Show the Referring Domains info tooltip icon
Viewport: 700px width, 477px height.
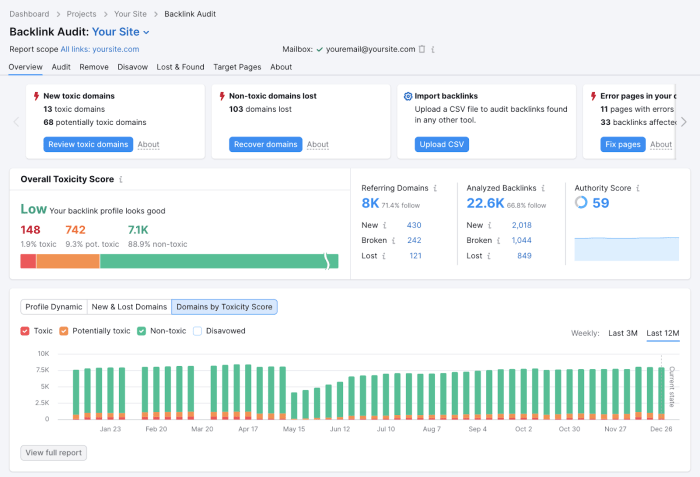coord(435,188)
